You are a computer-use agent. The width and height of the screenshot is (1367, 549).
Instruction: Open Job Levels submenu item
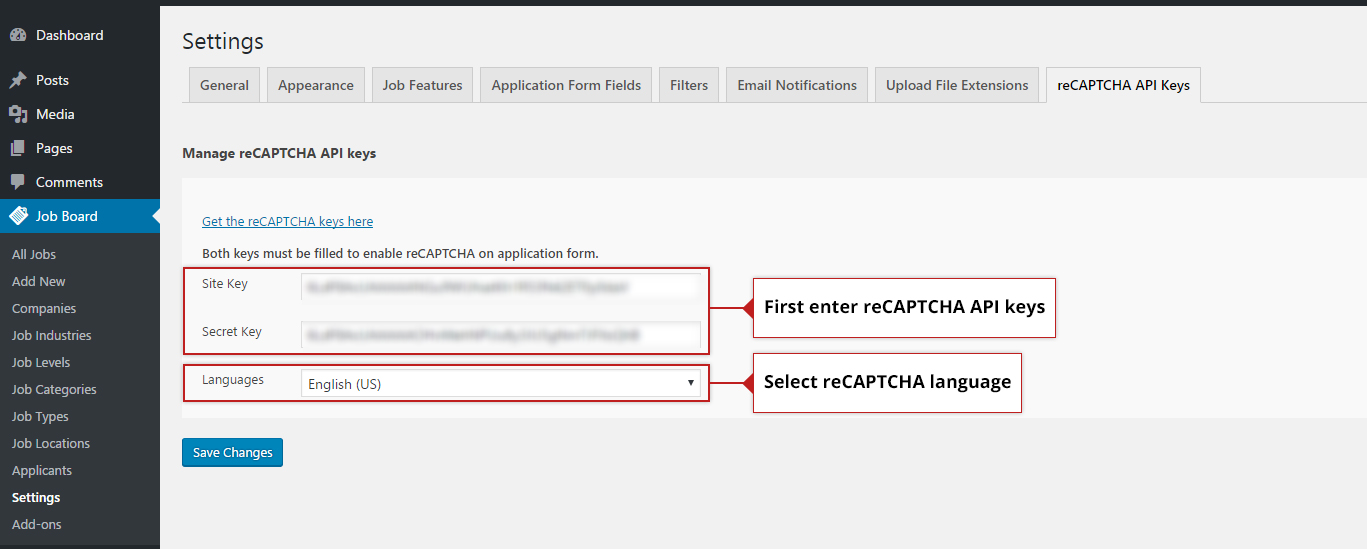[41, 362]
